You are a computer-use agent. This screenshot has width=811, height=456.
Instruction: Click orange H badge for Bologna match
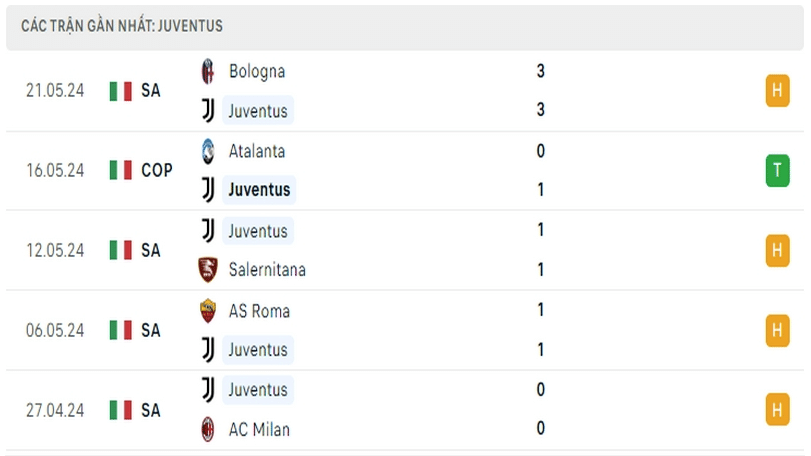[777, 90]
